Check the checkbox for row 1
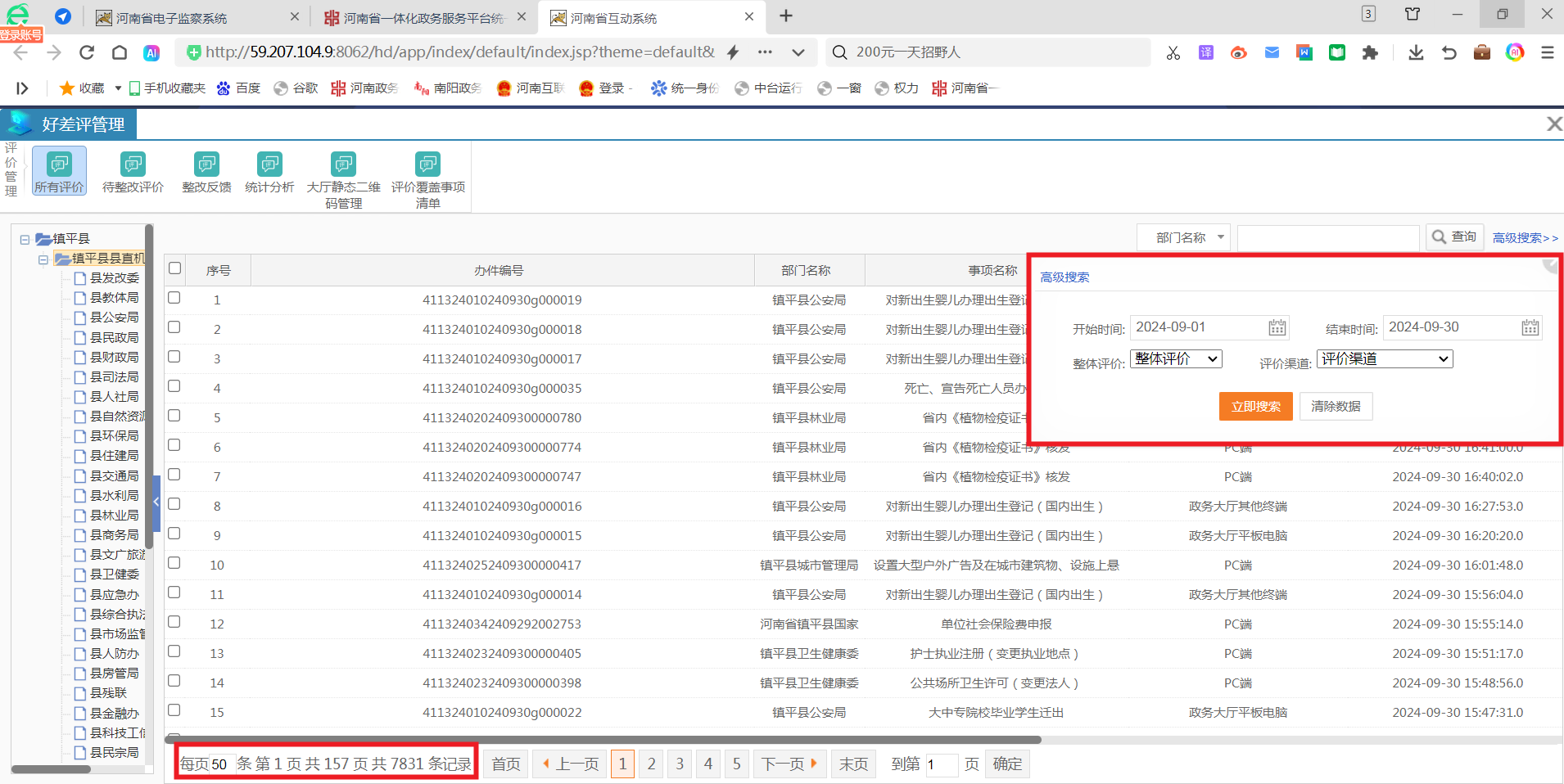 point(174,298)
